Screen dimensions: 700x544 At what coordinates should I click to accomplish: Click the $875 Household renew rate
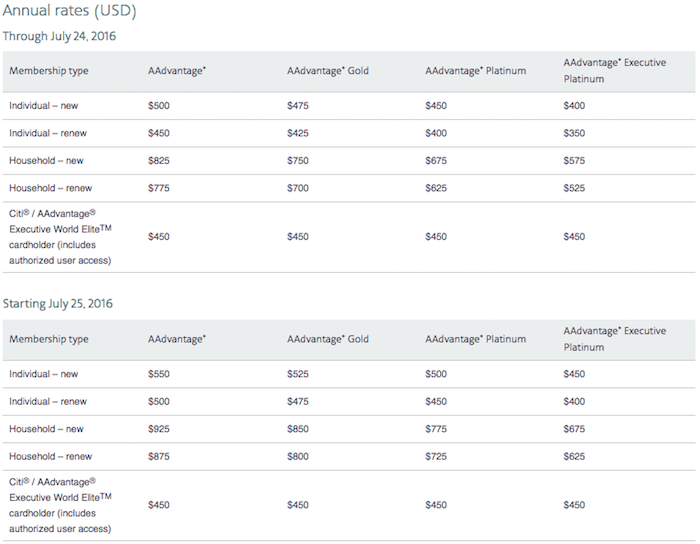pyautogui.click(x=159, y=456)
